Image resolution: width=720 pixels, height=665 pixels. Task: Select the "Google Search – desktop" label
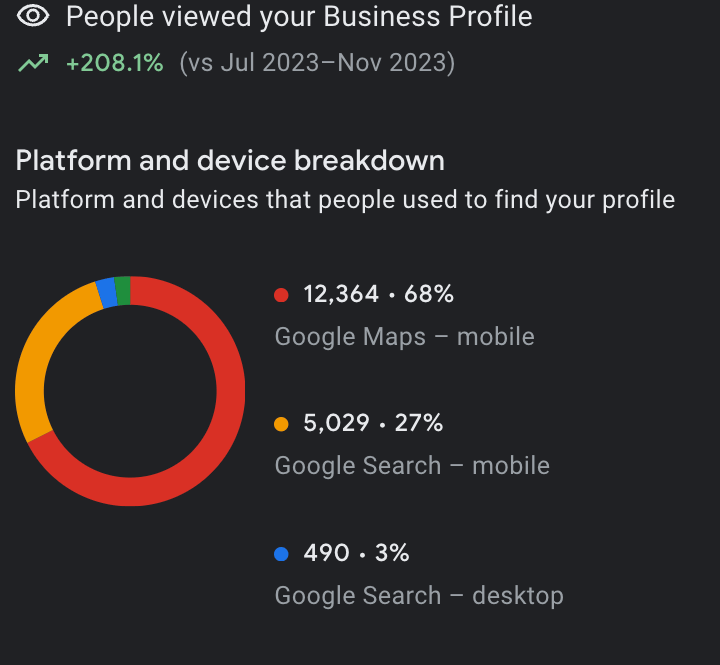(x=419, y=595)
